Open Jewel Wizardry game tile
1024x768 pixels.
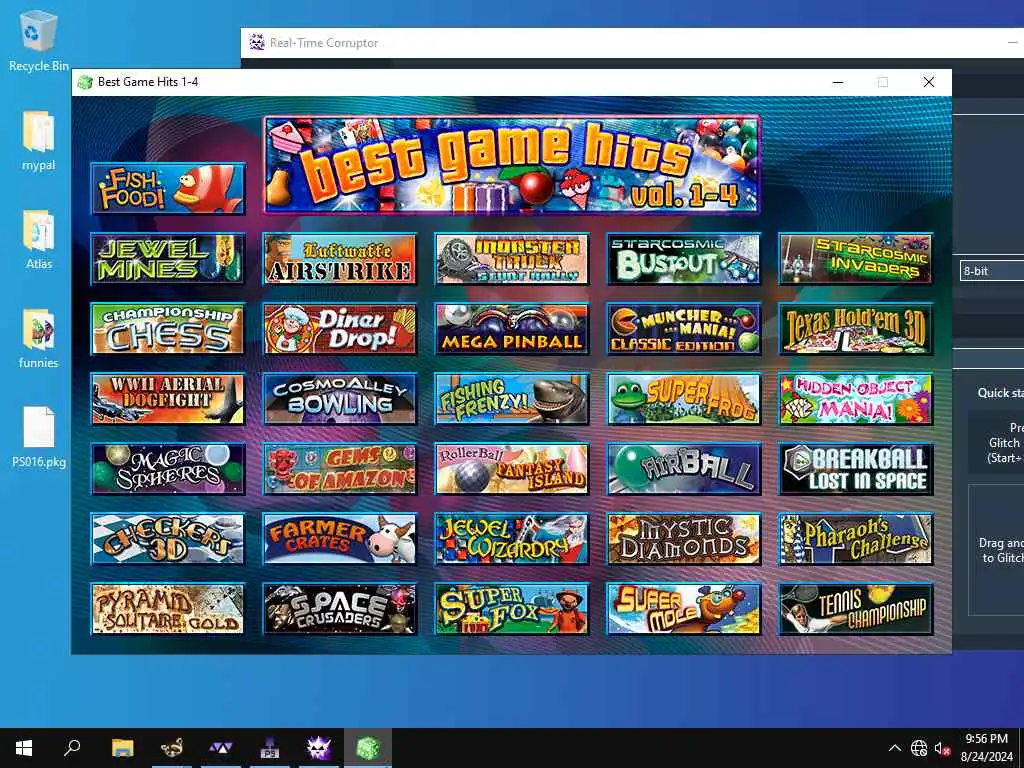point(512,539)
